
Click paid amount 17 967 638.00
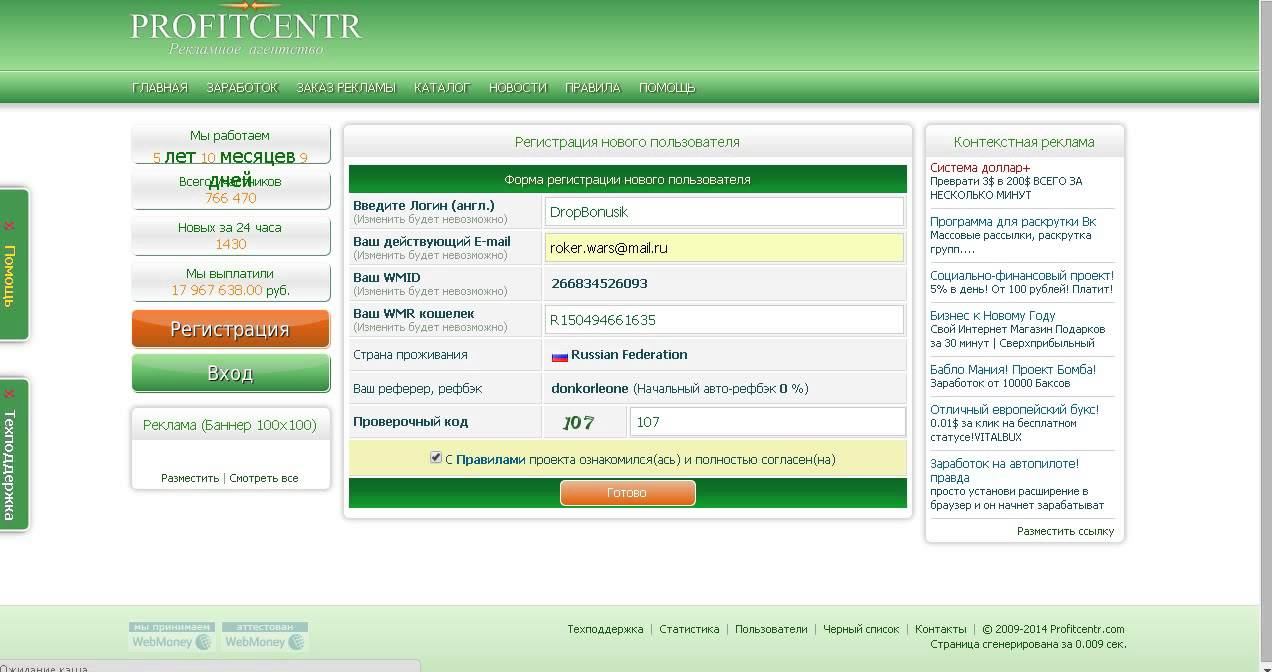(x=217, y=291)
